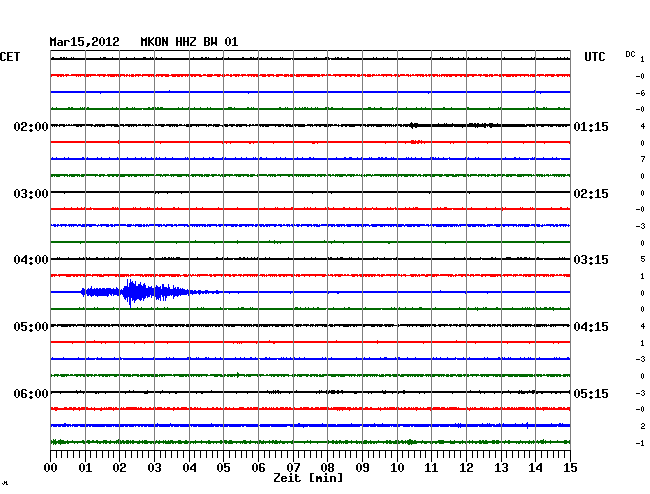
Task: Click the 01:15 UTC time label
Action: (591, 126)
